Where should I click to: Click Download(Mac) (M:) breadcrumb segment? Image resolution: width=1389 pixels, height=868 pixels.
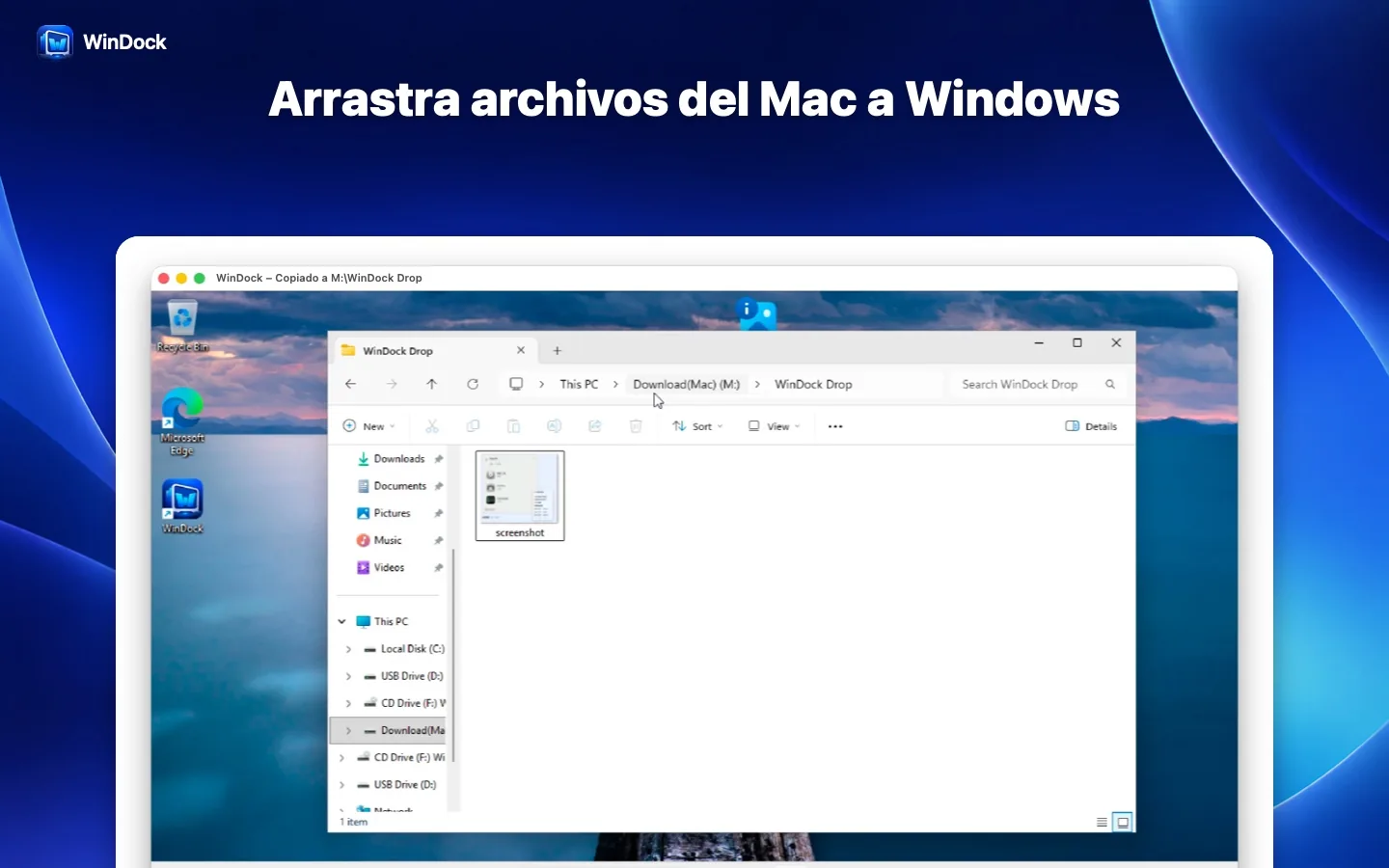click(x=687, y=384)
